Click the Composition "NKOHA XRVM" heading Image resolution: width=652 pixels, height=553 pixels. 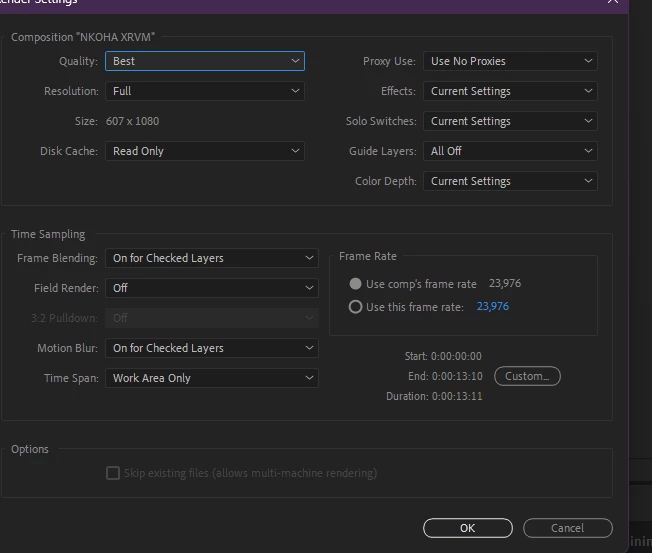tap(83, 37)
